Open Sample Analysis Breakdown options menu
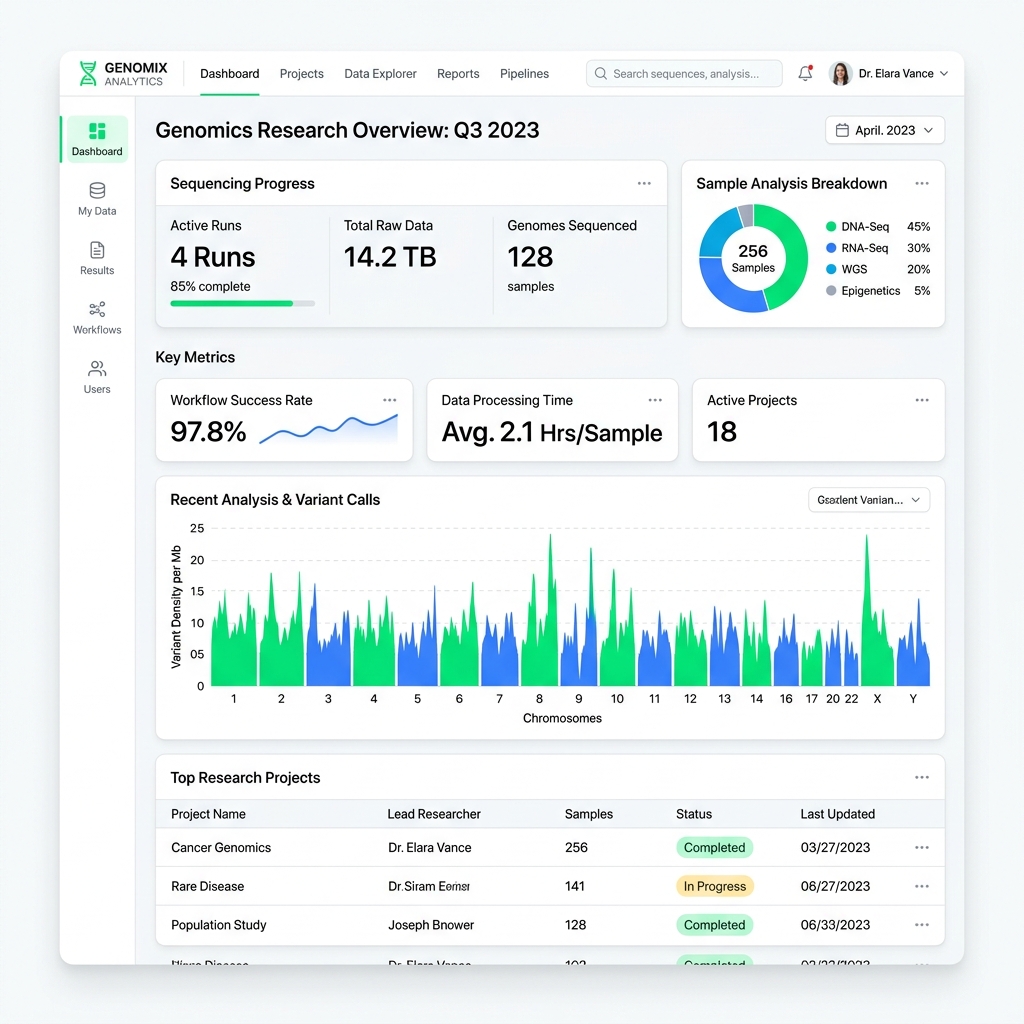Viewport: 1024px width, 1024px height. [x=922, y=184]
